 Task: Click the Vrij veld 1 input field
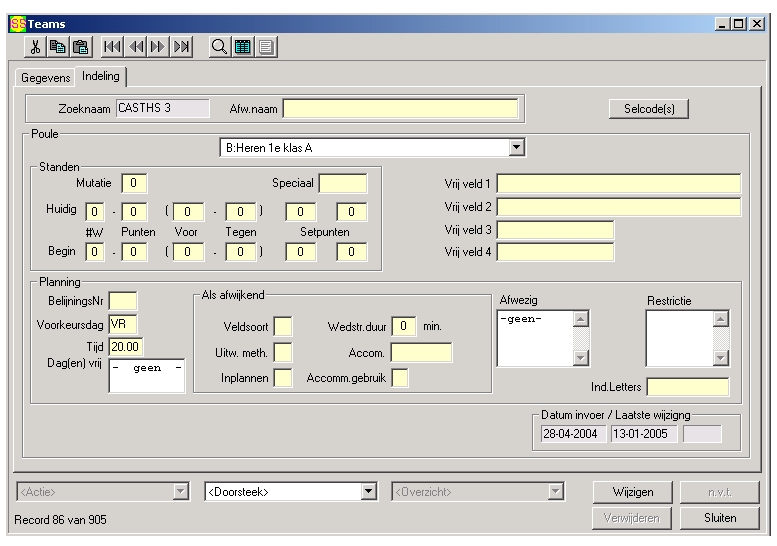coord(618,183)
